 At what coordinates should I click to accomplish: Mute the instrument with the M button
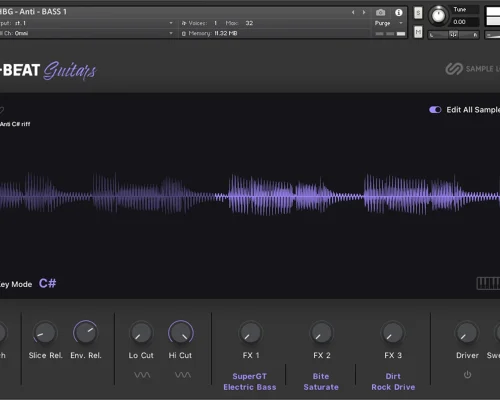pos(418,32)
